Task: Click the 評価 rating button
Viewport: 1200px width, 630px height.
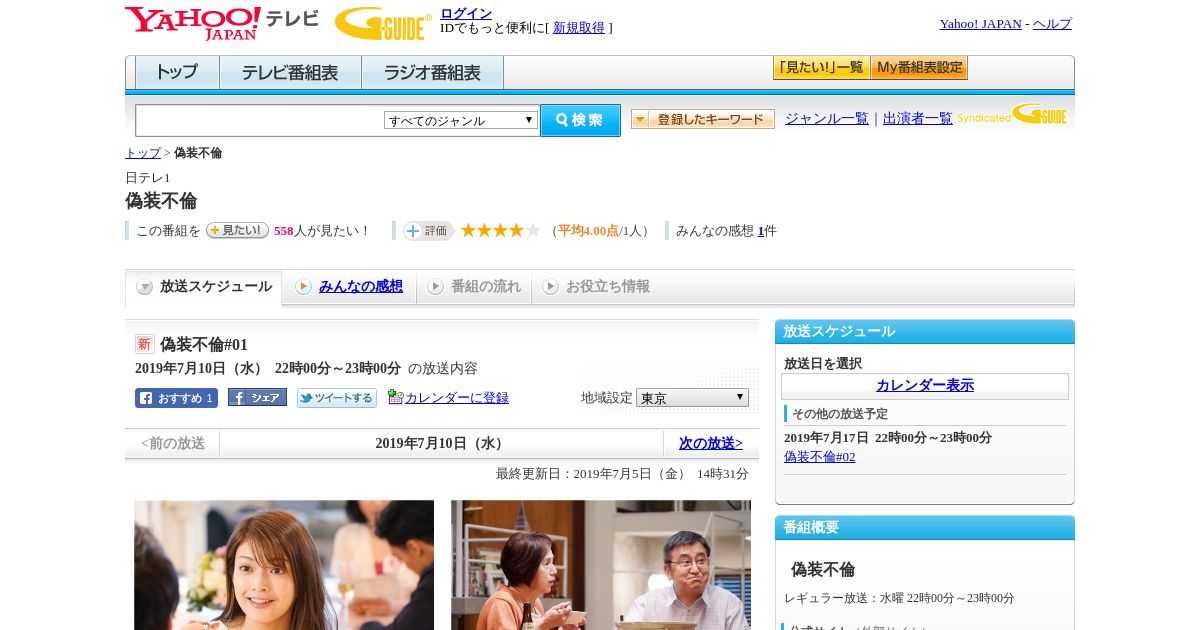Action: (428, 231)
